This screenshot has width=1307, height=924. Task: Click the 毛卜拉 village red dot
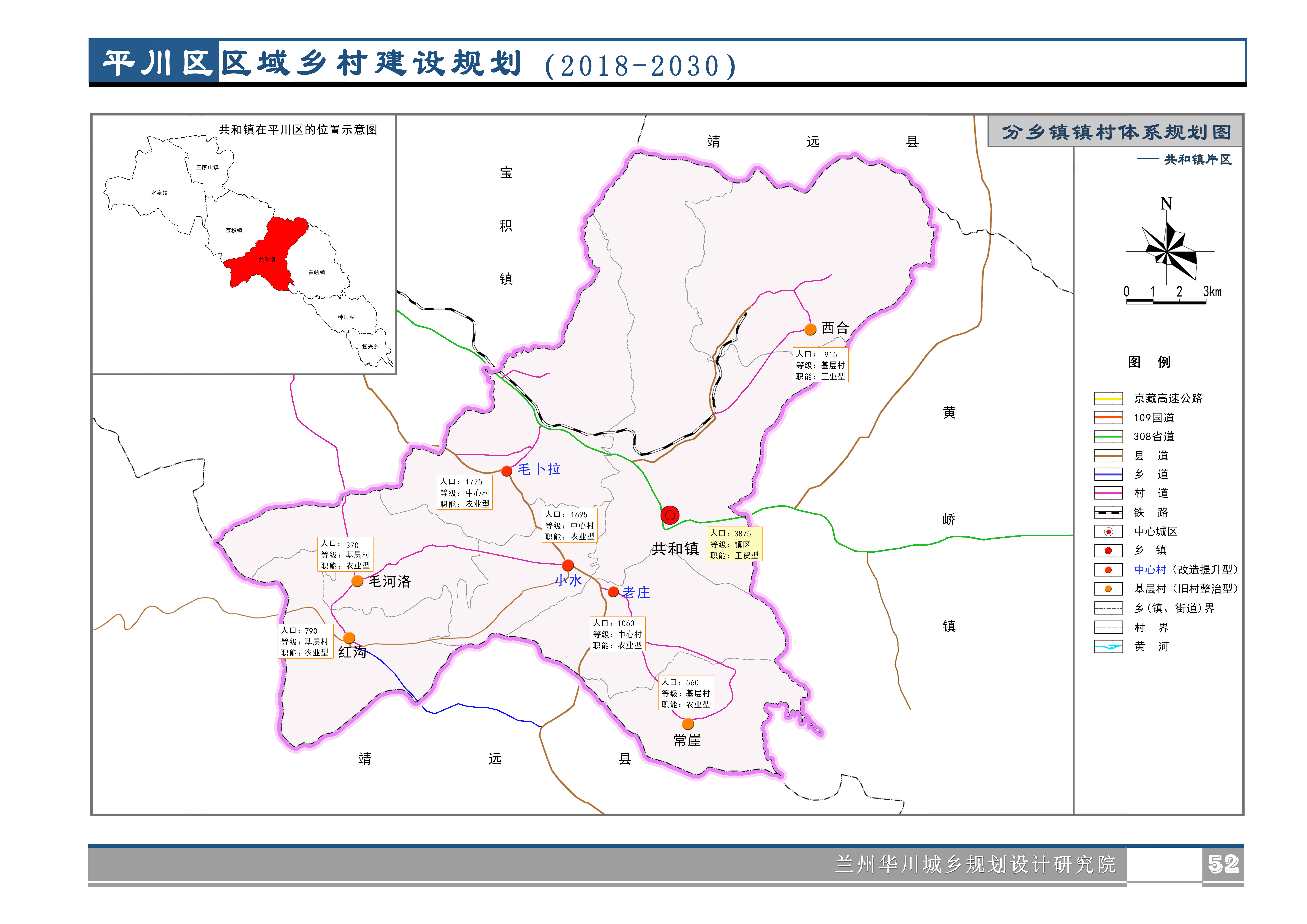(507, 471)
